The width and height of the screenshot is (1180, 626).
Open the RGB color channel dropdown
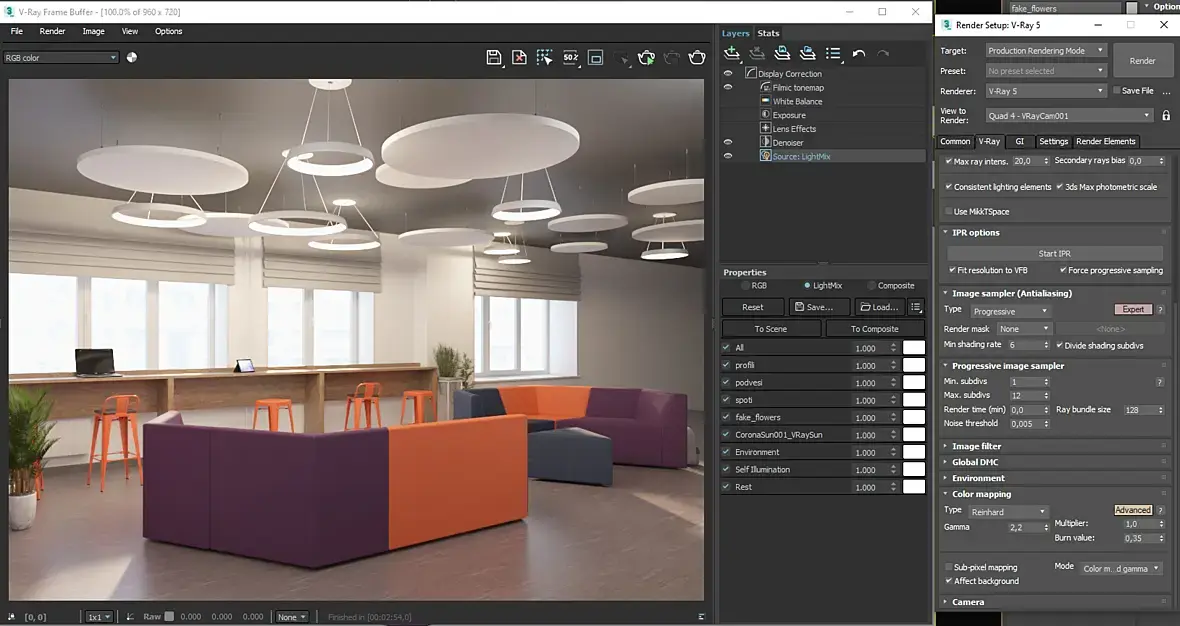click(61, 57)
